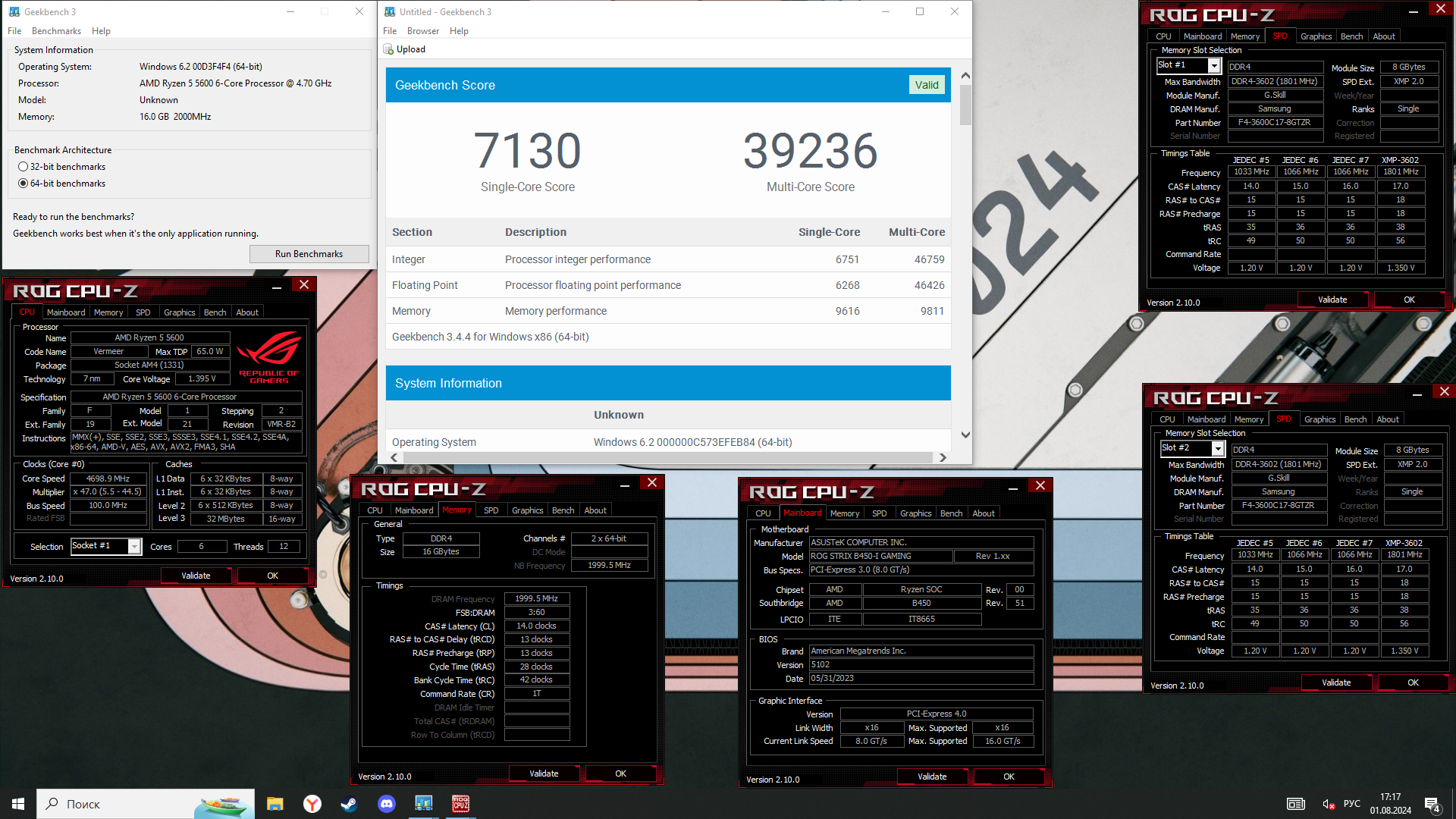This screenshot has height=819, width=1456.
Task: Switch to Geekbench taskbar icon
Action: (423, 804)
